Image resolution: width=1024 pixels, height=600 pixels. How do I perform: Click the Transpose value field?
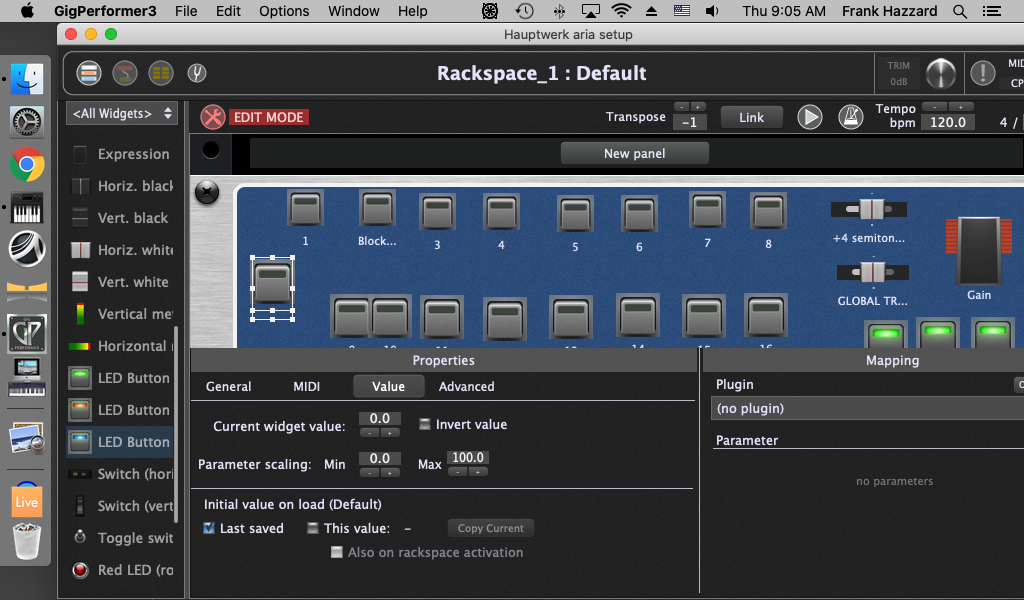coord(690,122)
